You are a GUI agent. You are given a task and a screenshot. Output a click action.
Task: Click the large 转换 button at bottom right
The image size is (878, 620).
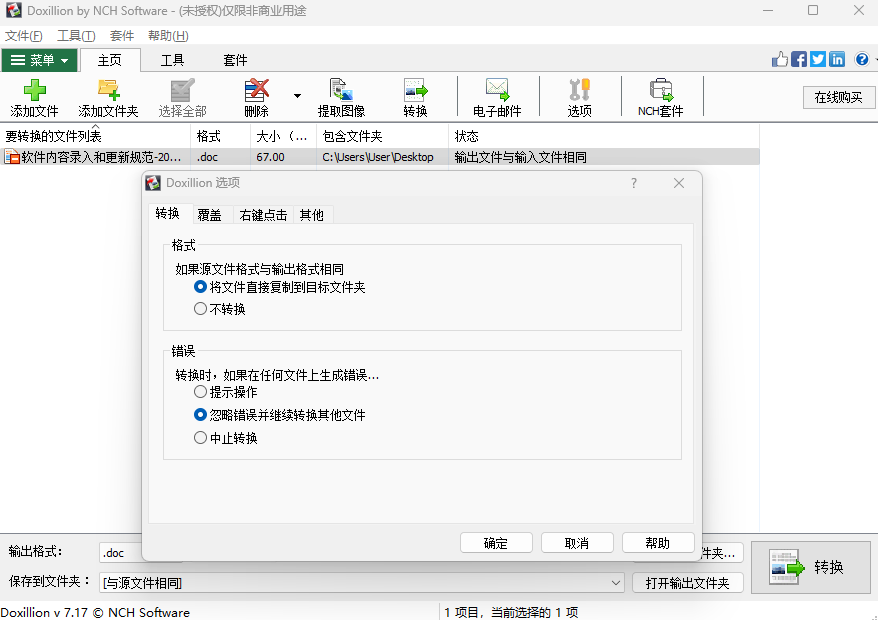point(811,568)
